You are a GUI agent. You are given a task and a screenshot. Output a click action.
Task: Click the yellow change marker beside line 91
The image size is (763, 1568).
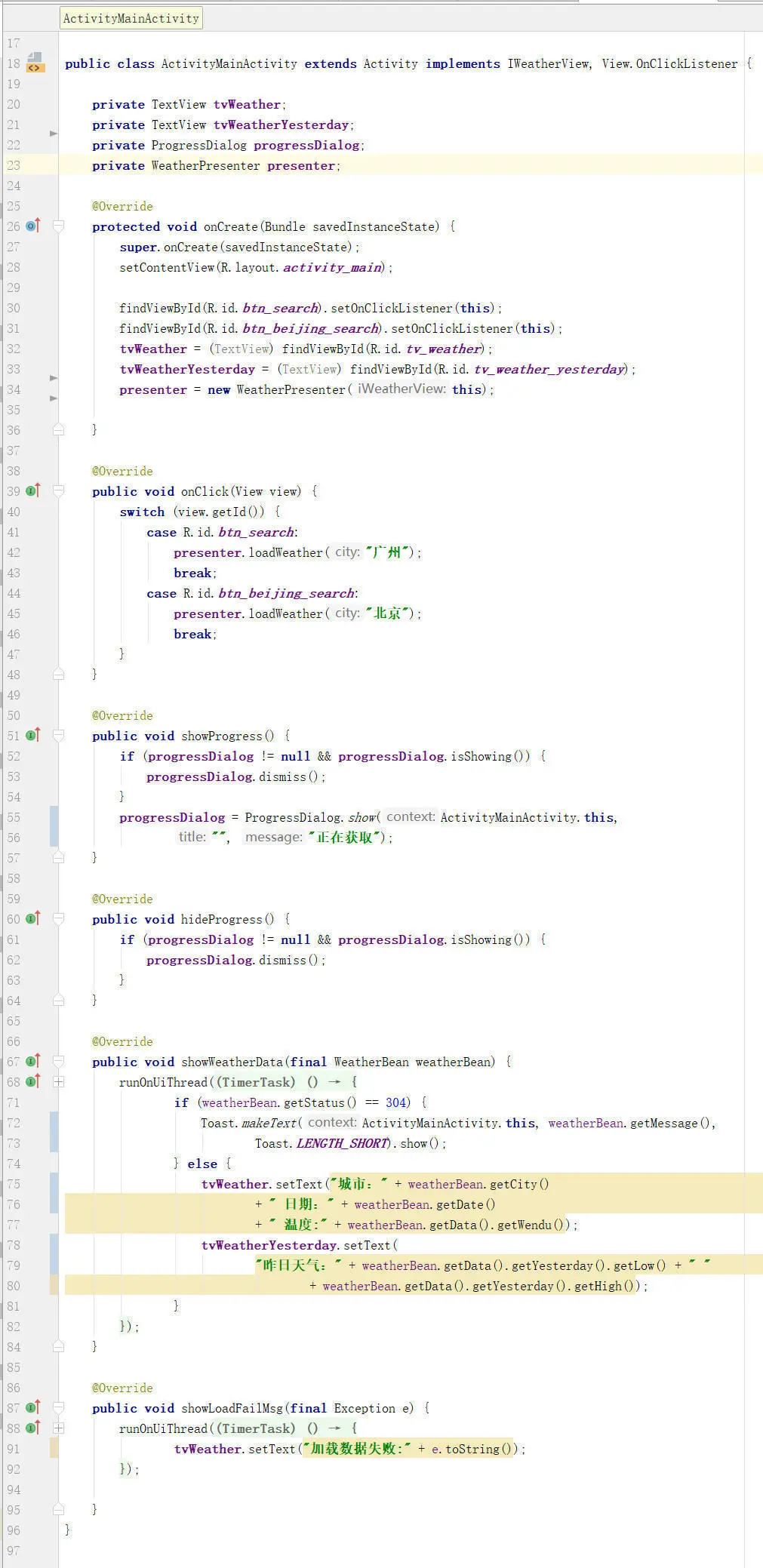[x=54, y=1448]
